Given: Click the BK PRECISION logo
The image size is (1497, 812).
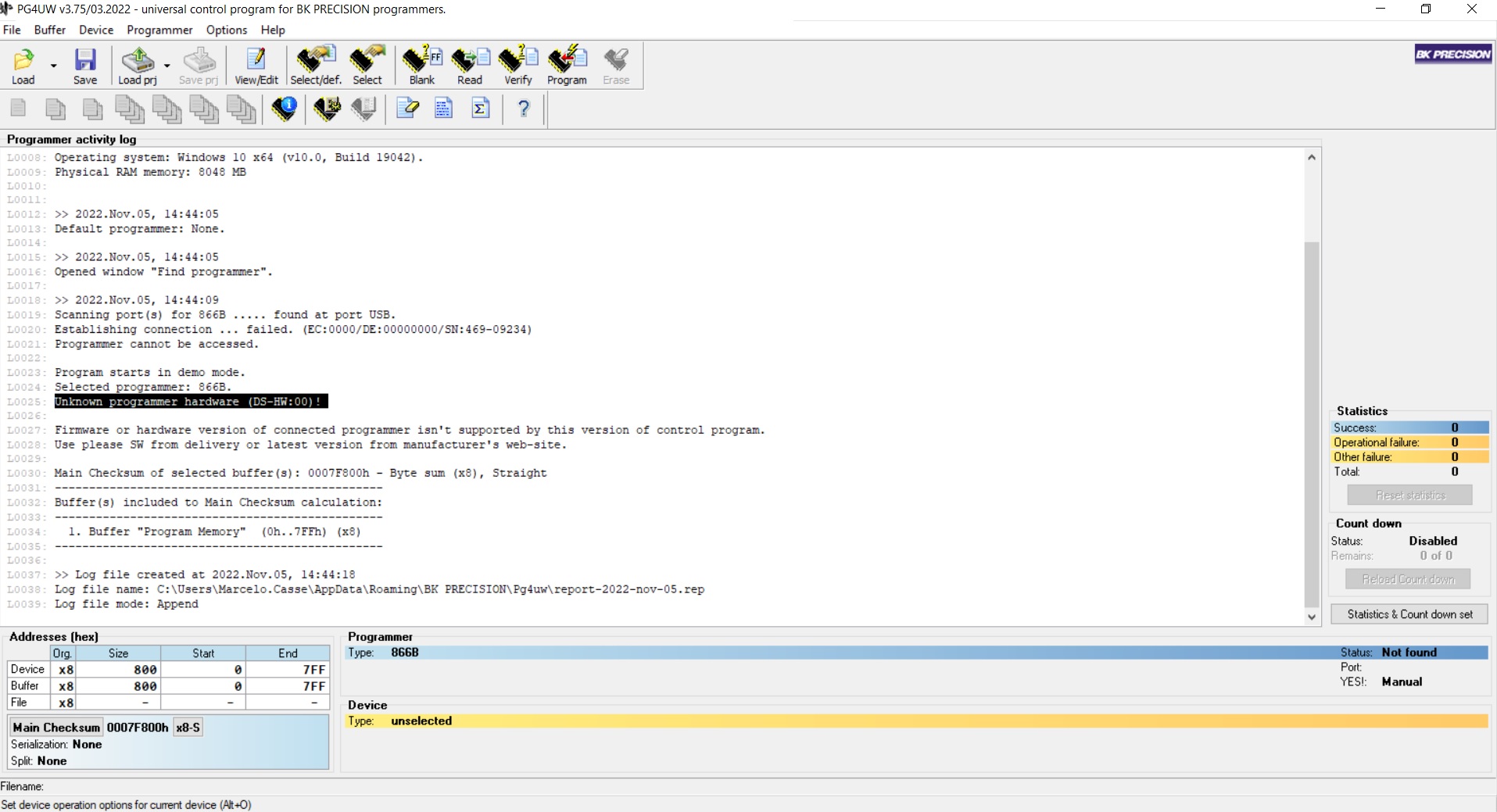Looking at the screenshot, I should pos(1453,54).
